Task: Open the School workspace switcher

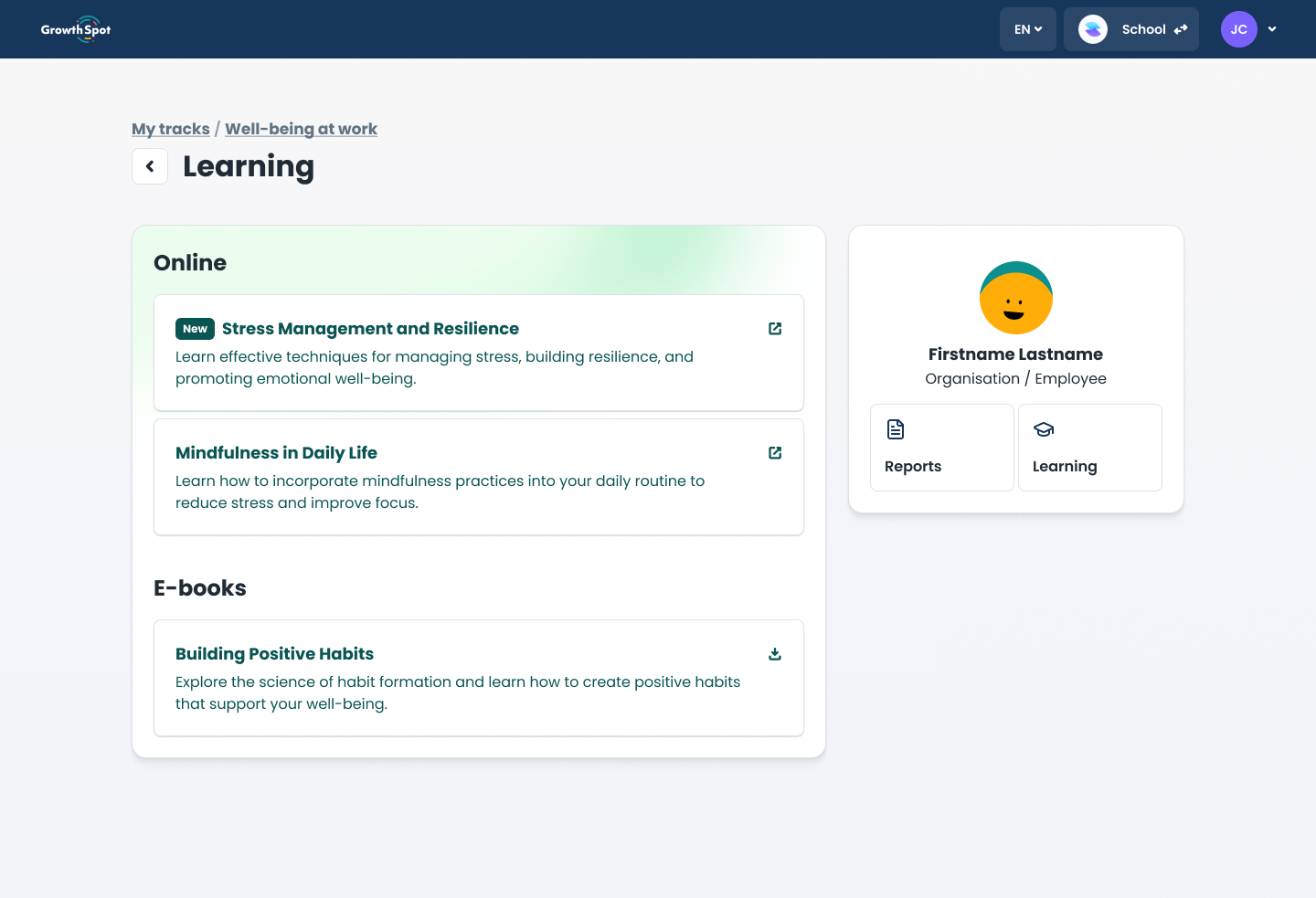Action: tap(1130, 28)
